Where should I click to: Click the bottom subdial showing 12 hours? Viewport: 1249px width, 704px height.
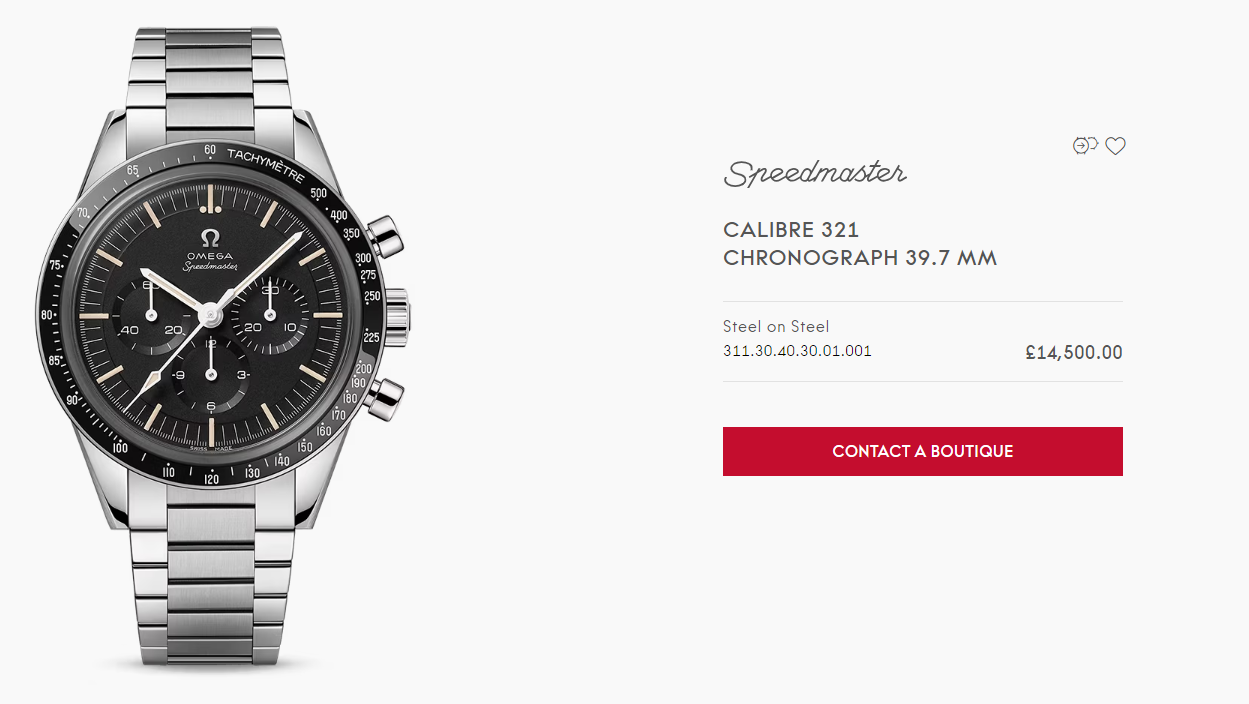211,375
